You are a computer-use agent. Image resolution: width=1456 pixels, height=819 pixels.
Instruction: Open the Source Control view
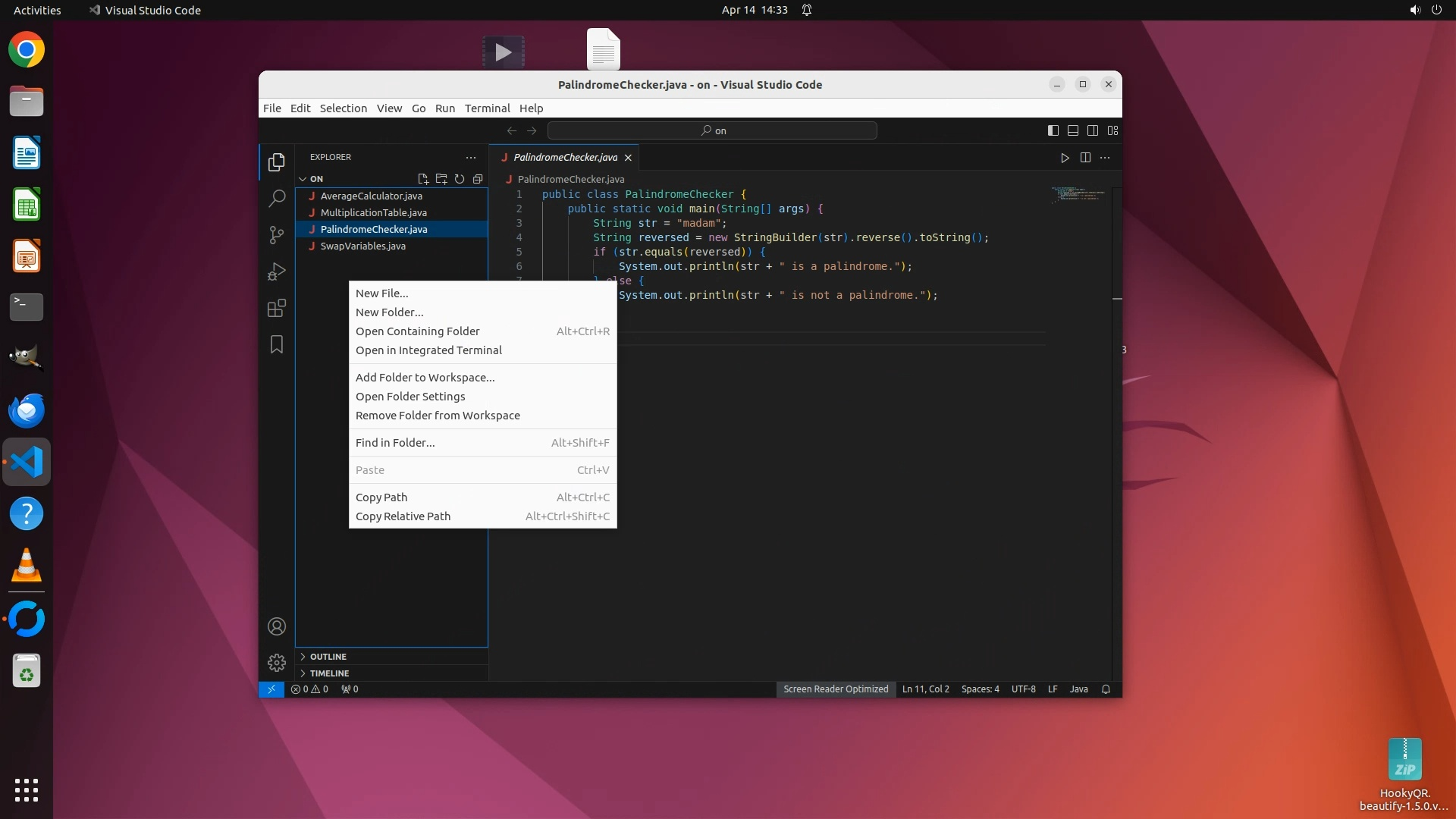point(277,235)
